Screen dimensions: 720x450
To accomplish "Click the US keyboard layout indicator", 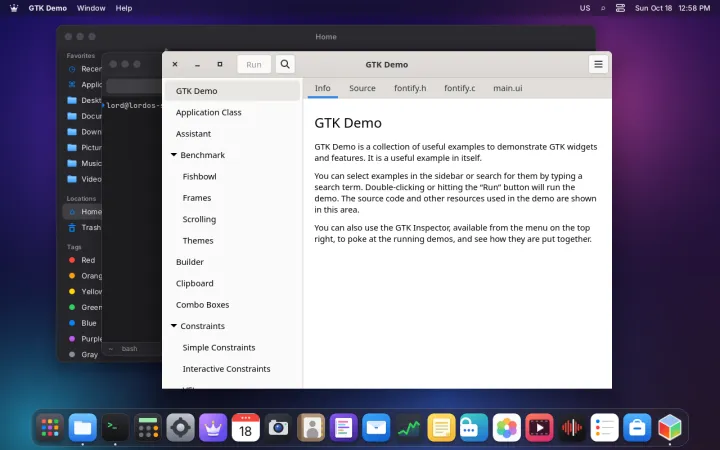I will point(585,8).
